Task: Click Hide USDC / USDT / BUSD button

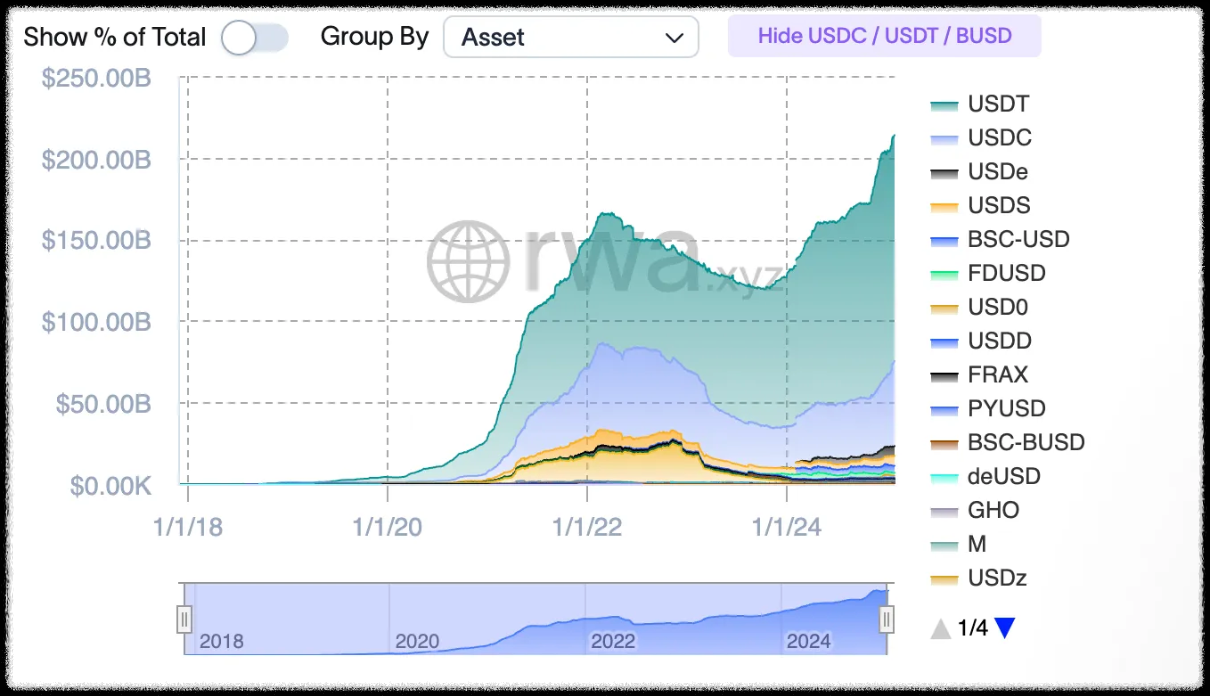Action: tap(884, 36)
